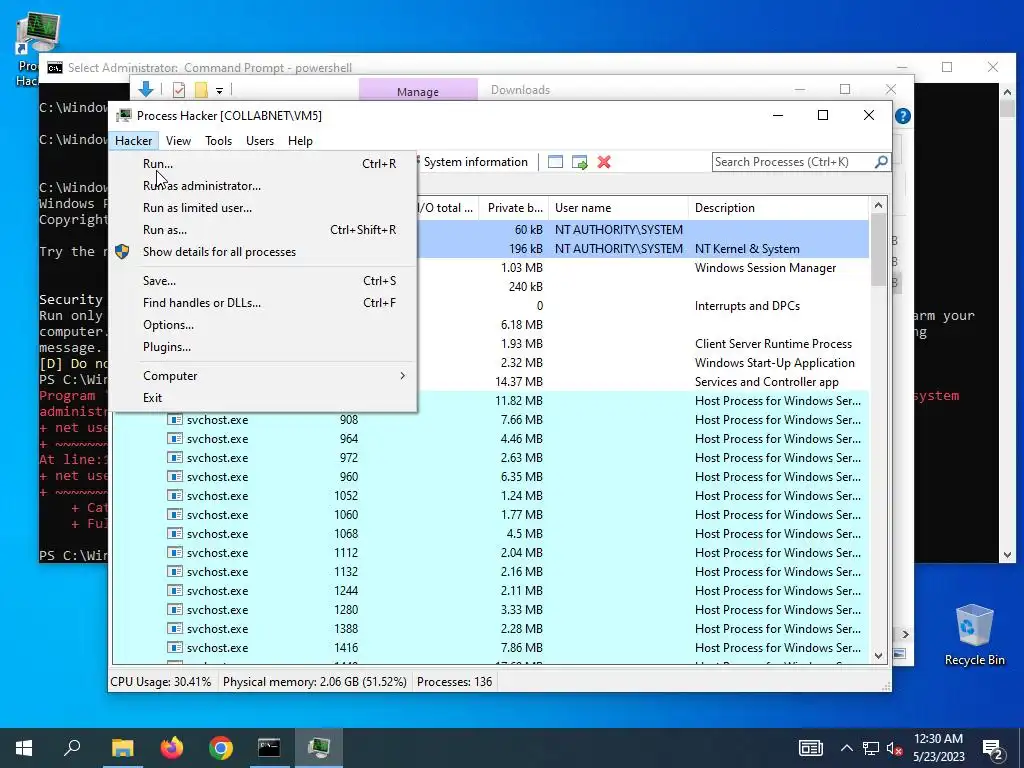Select the svchost.exe row with PID 1416
The width and height of the screenshot is (1024, 768).
[490, 648]
